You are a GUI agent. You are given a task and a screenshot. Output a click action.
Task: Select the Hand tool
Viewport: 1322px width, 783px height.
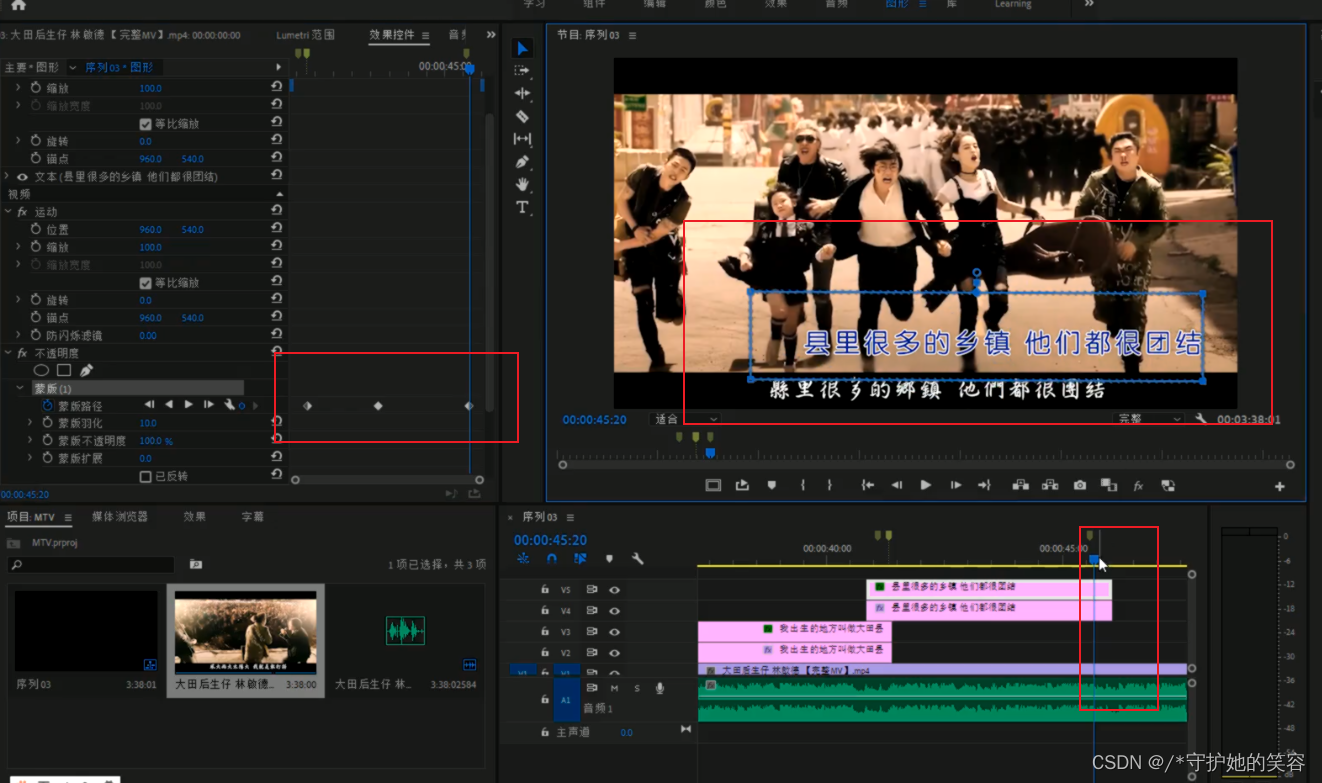point(522,185)
